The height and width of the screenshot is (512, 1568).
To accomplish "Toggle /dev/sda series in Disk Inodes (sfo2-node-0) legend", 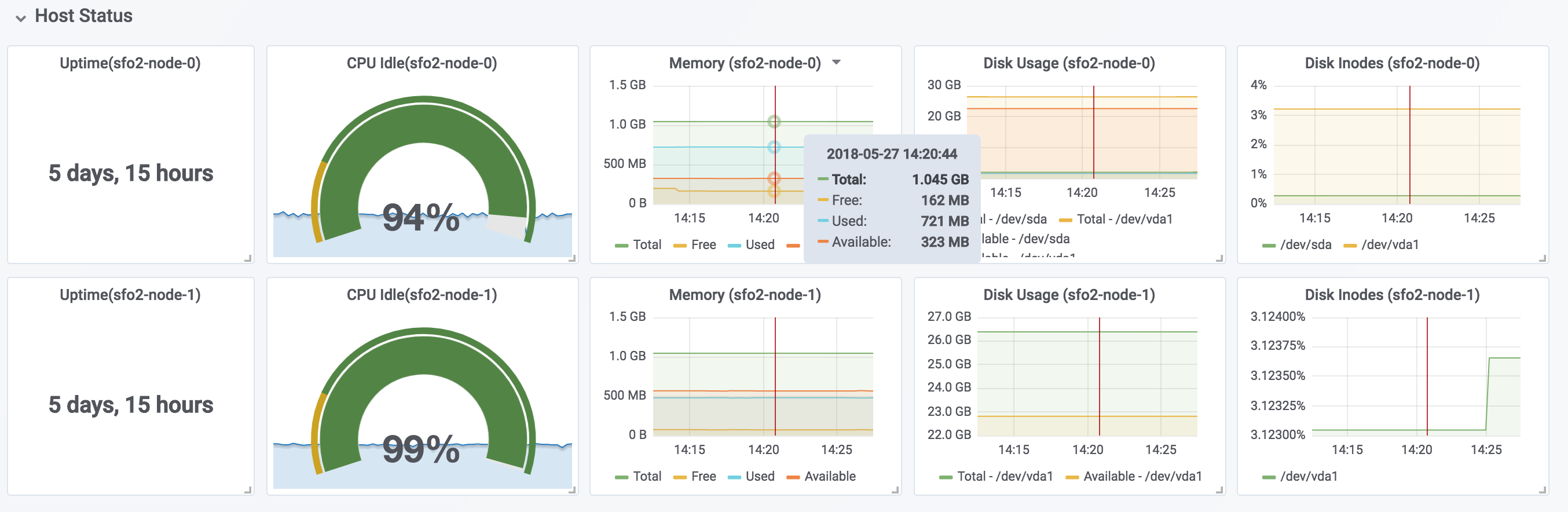I will coord(1305,245).
